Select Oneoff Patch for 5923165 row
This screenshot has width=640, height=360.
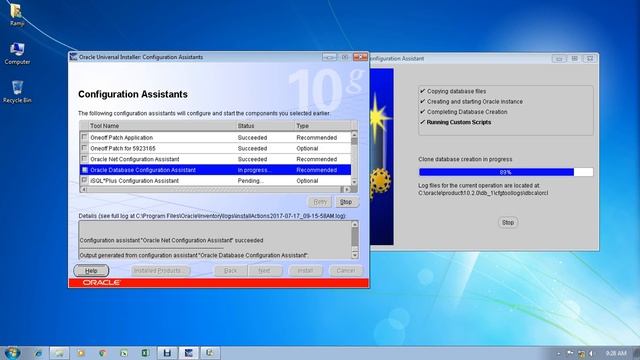point(215,148)
